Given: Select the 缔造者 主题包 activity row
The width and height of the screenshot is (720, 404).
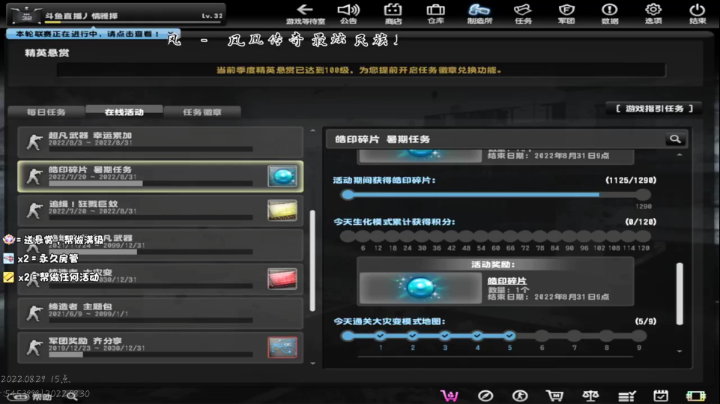Looking at the screenshot, I should [160, 313].
